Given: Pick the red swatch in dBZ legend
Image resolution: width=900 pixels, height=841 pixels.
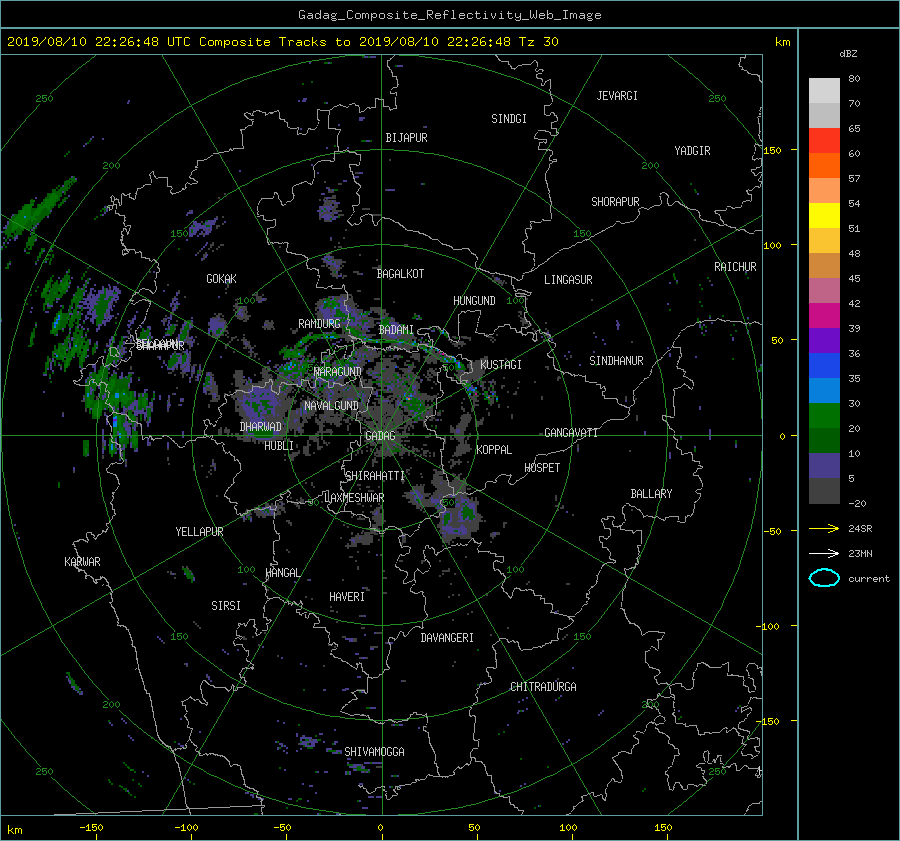Looking at the screenshot, I should click(x=824, y=140).
